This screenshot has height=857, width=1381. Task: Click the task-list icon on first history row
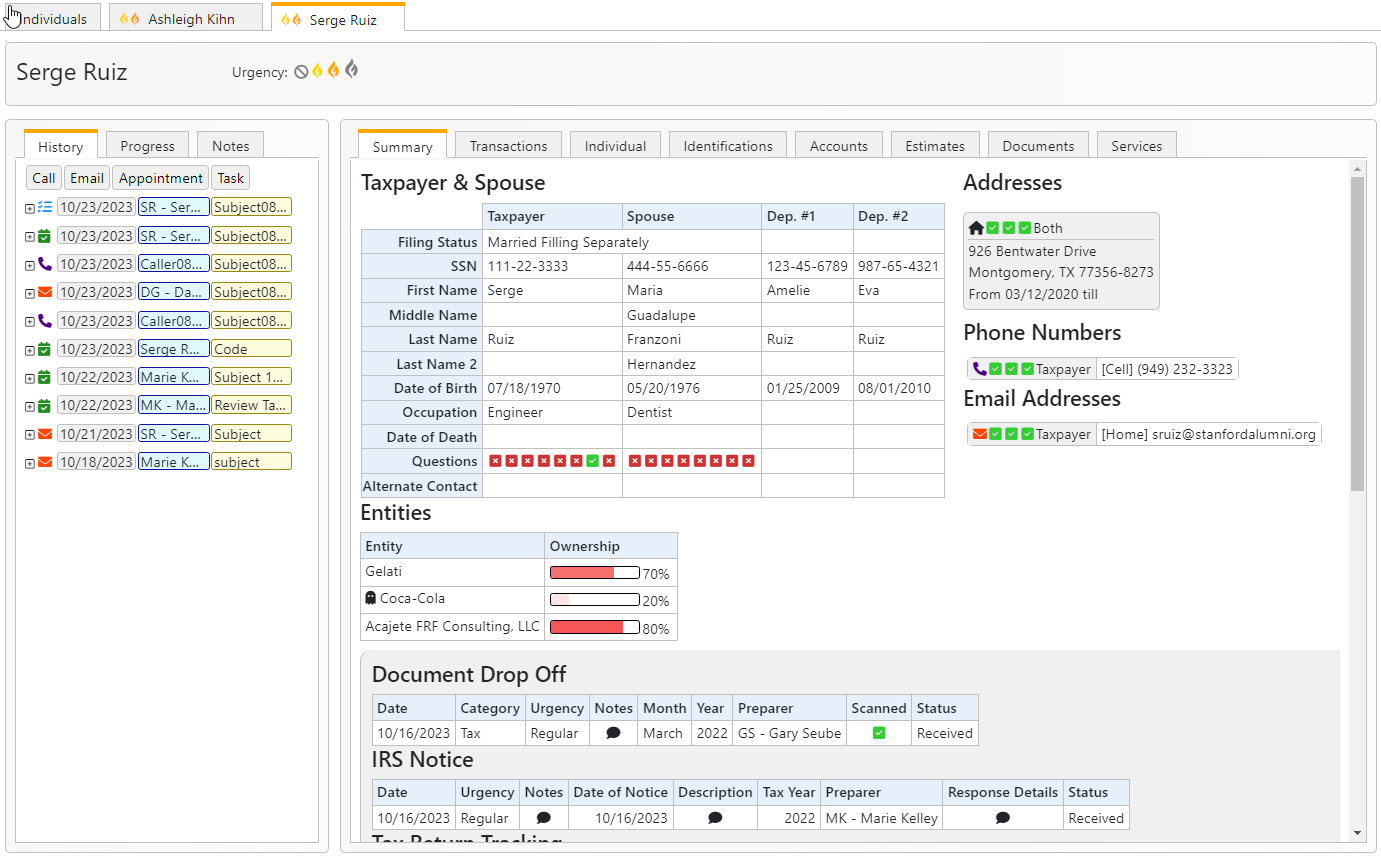pos(45,207)
